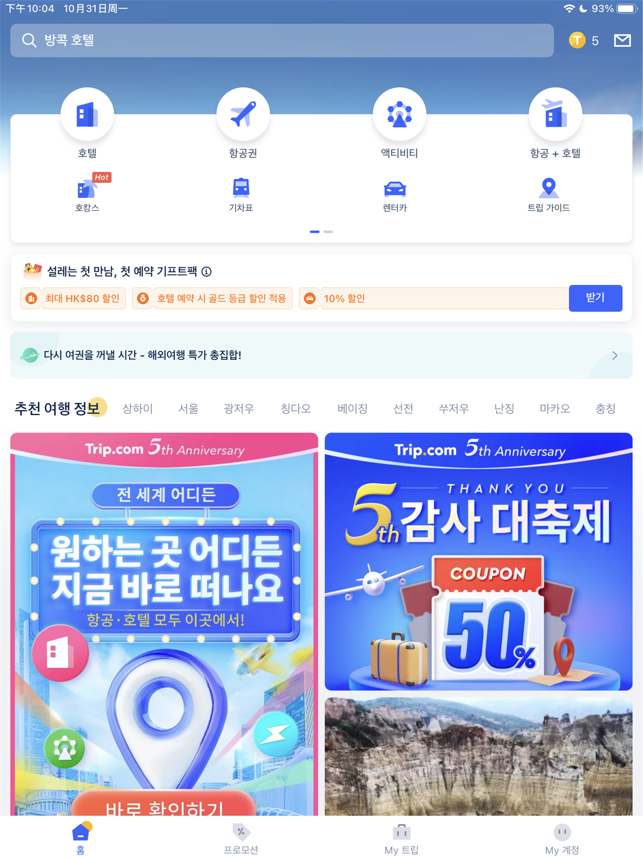Switch to the 상하이 destination tab
The width and height of the screenshot is (643, 858).
[137, 409]
